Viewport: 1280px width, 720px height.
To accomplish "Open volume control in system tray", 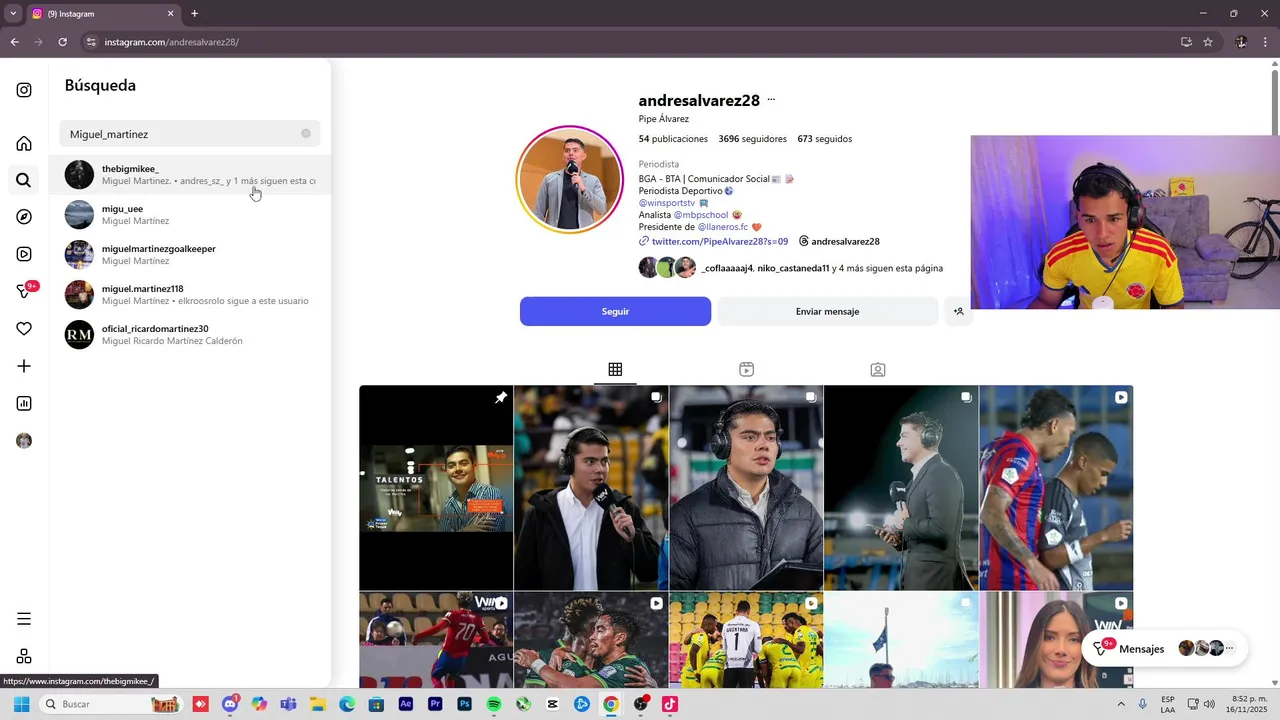I will [x=1210, y=704].
